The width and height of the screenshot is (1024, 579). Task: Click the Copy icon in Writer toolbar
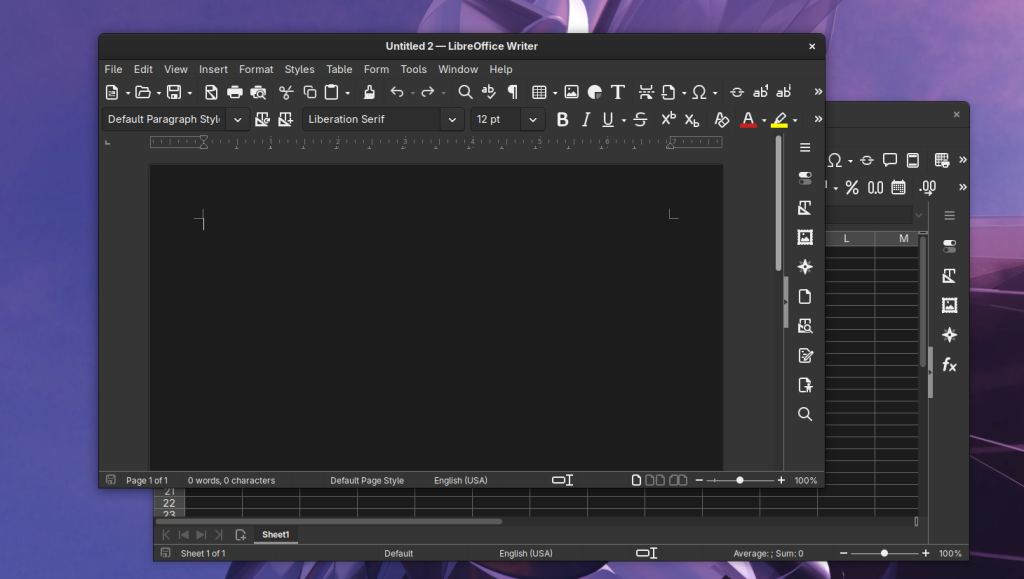310,92
